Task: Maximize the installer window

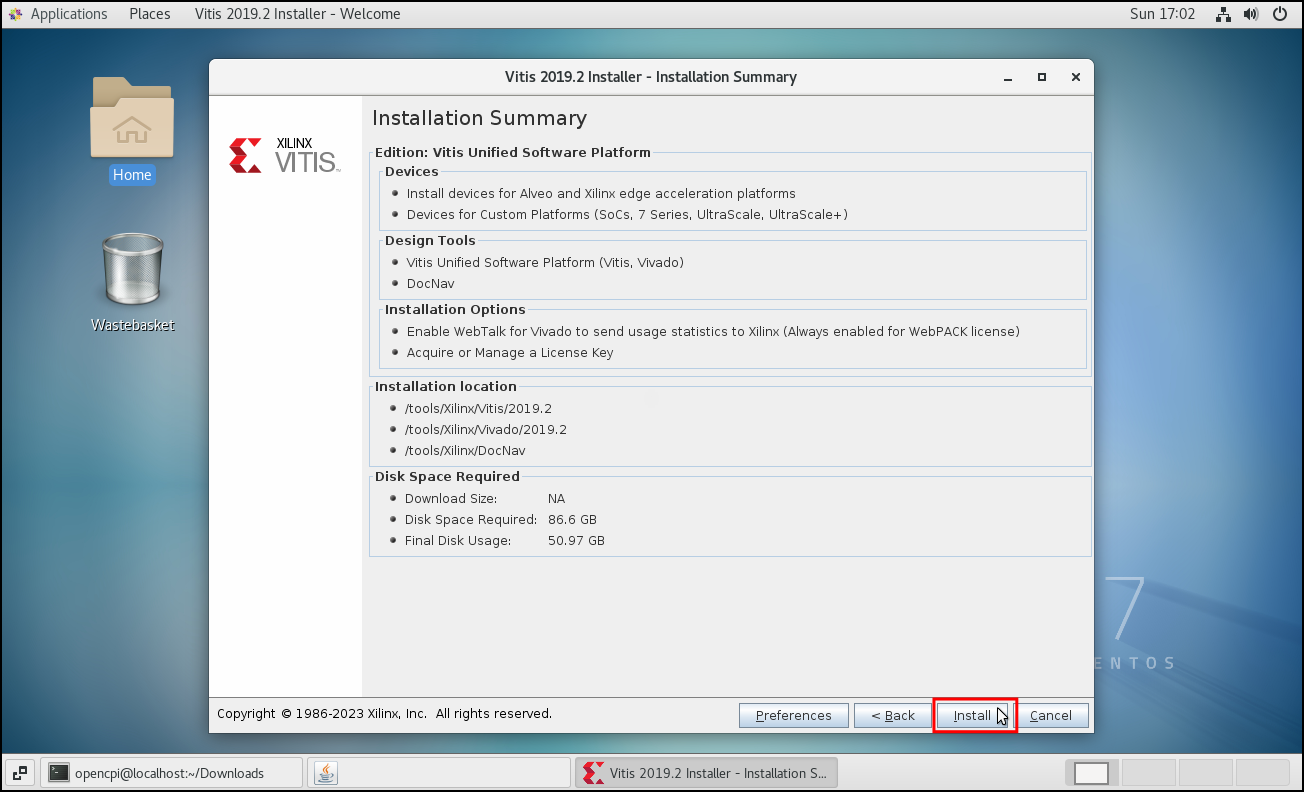Action: pos(1042,77)
